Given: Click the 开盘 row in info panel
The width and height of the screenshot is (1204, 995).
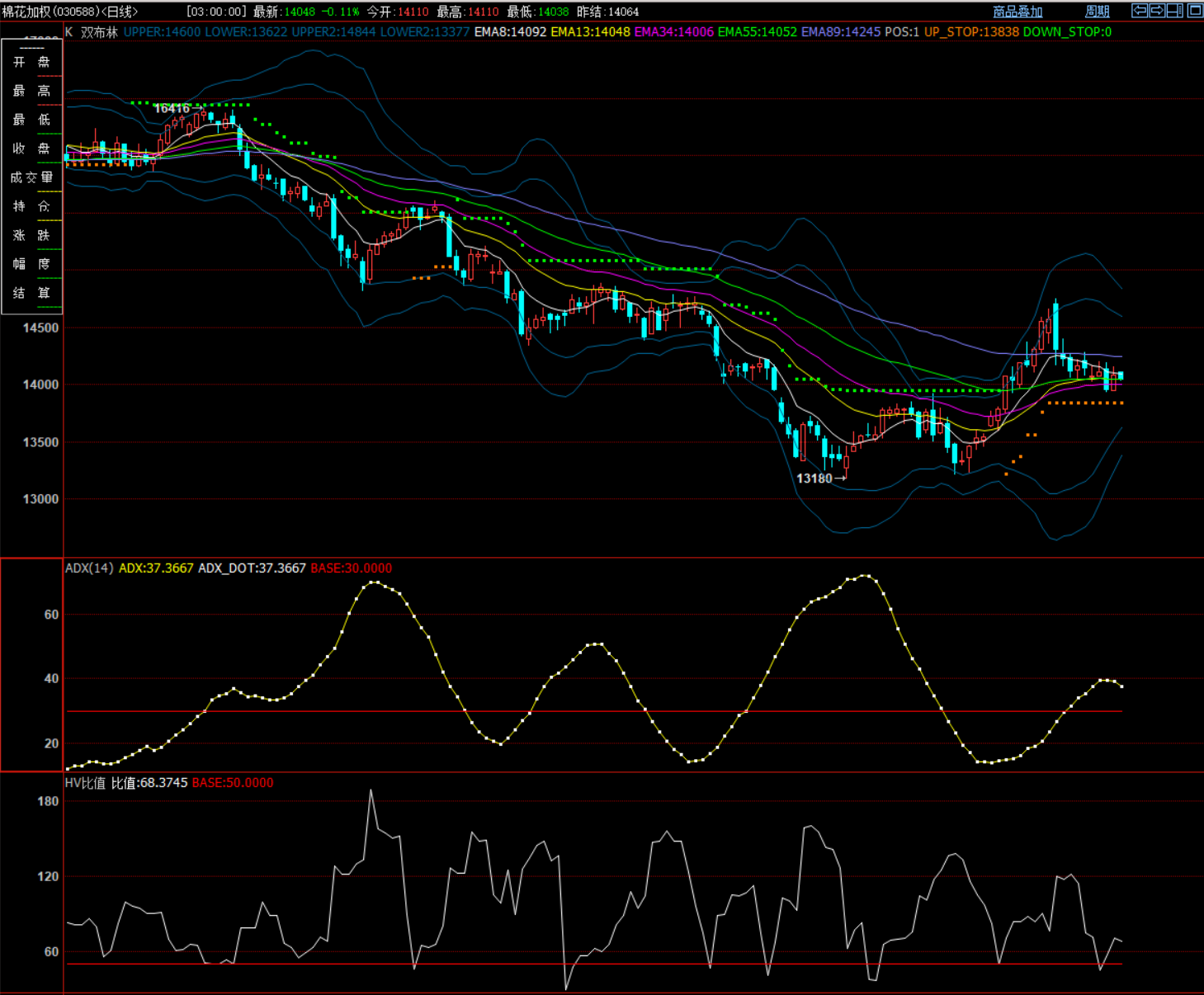Looking at the screenshot, I should pos(31,62).
